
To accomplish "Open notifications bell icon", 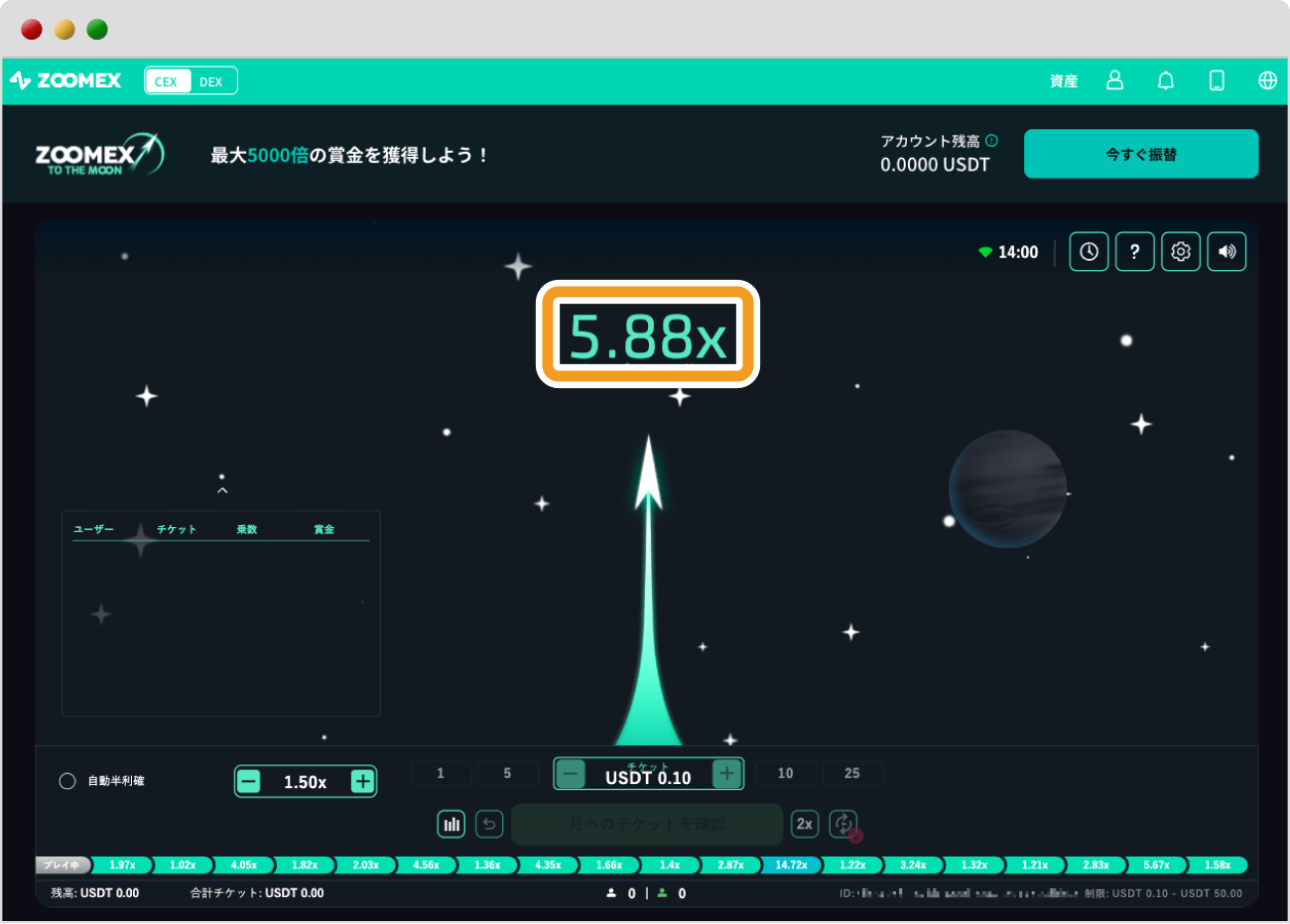I will tap(1166, 80).
